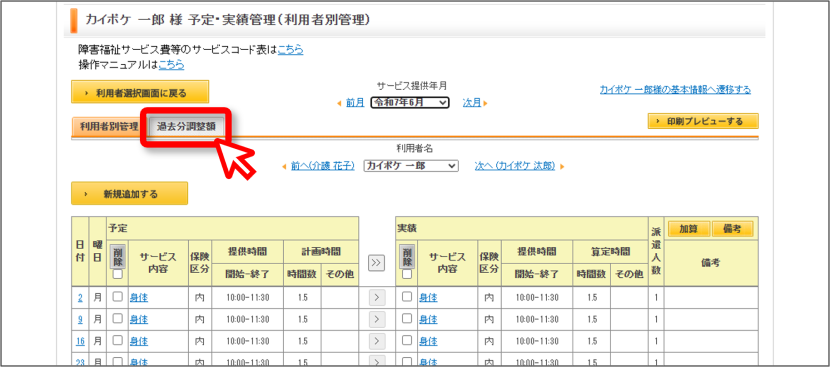The width and height of the screenshot is (830, 367).
Task: Click the double-arrow copy-all button
Action: [x=376, y=263]
